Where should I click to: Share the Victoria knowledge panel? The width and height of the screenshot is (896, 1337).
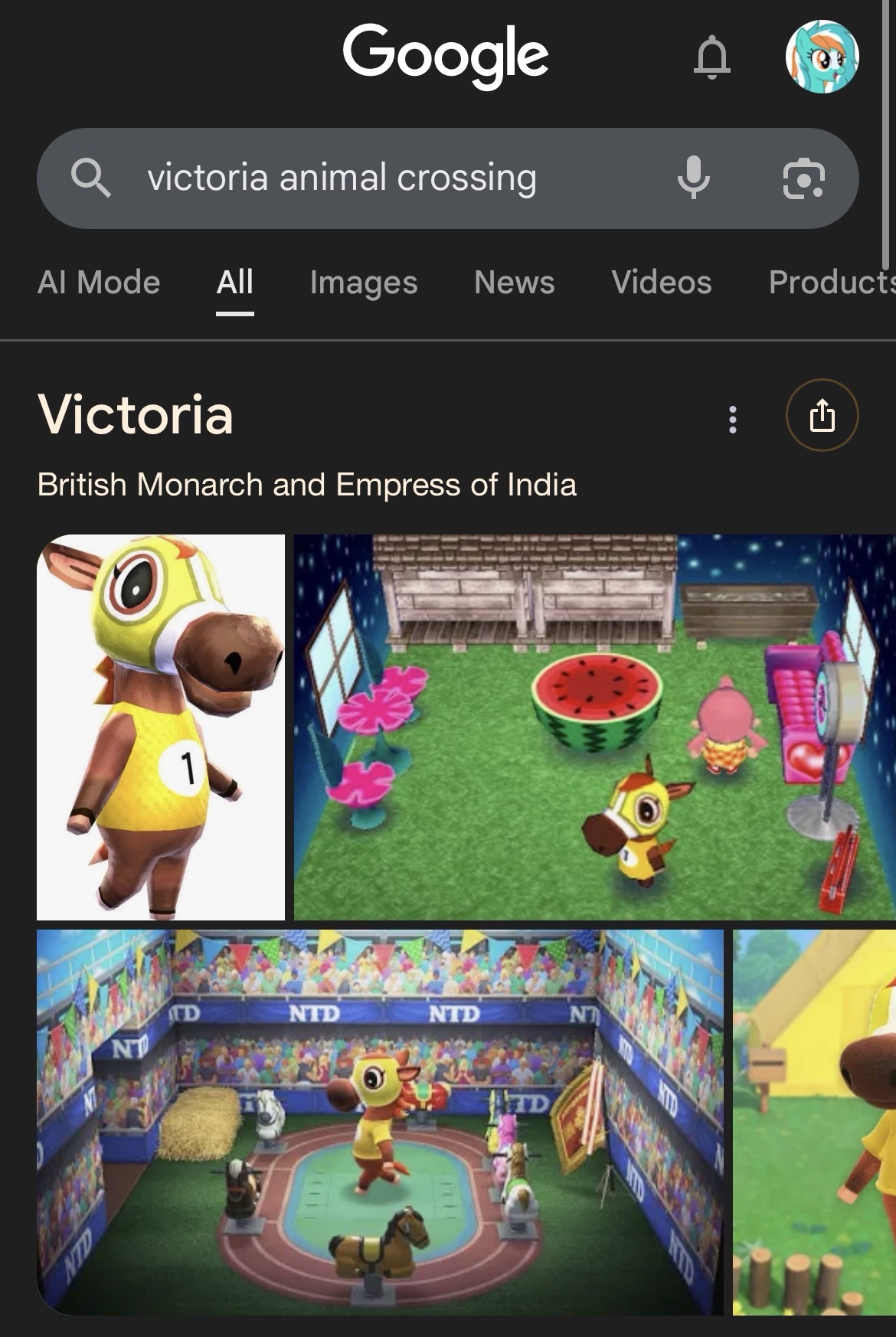tap(822, 416)
